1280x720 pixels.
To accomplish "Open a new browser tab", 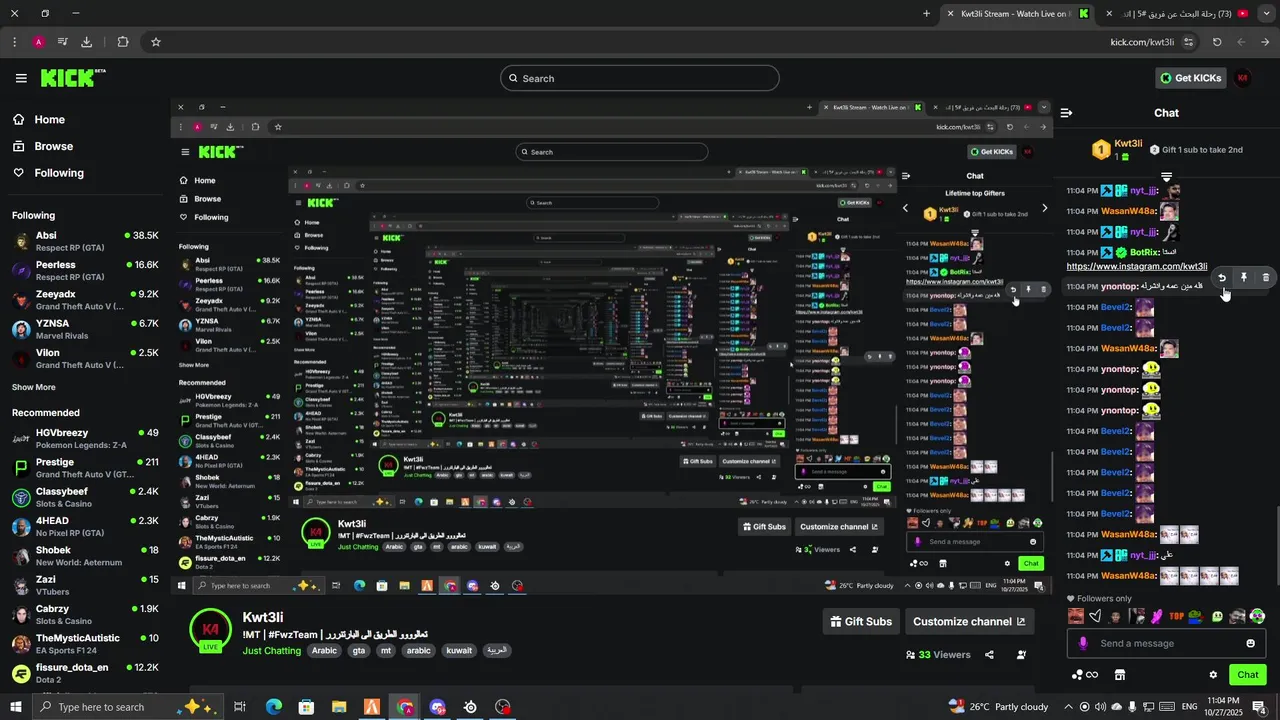I will point(926,14).
